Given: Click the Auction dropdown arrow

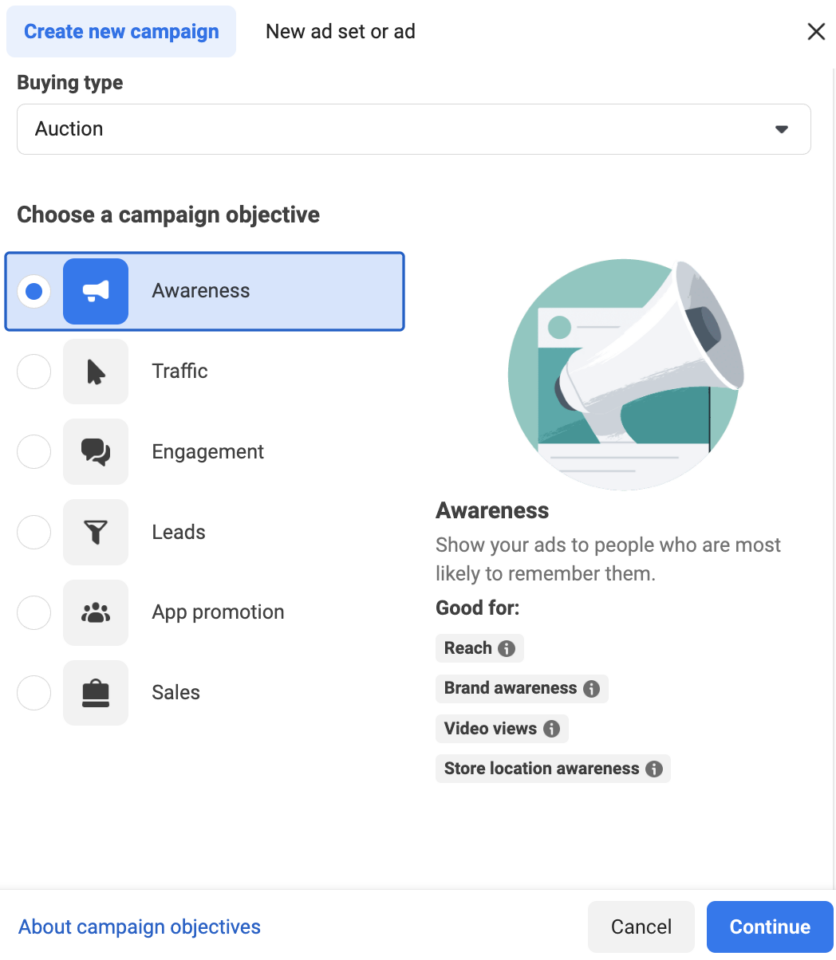Looking at the screenshot, I should tap(782, 129).
